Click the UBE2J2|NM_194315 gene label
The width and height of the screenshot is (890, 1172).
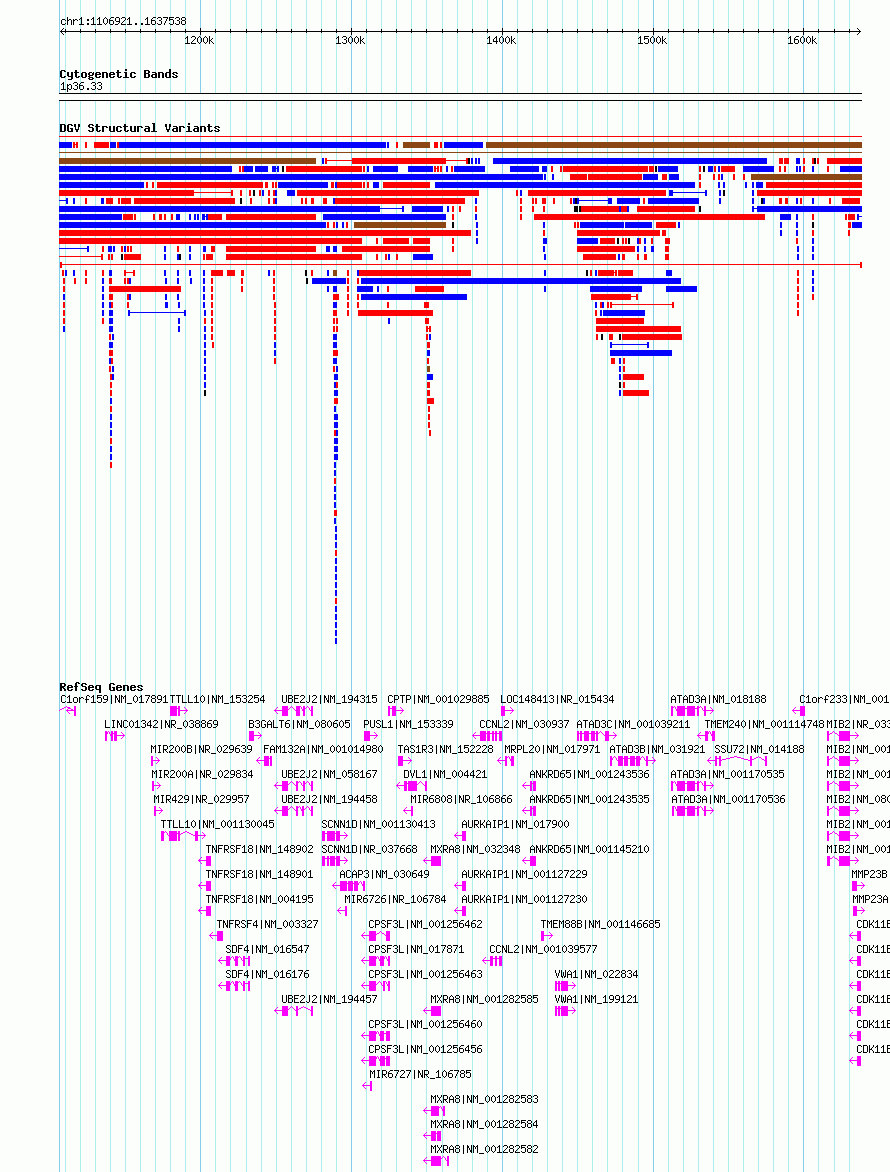[x=330, y=699]
